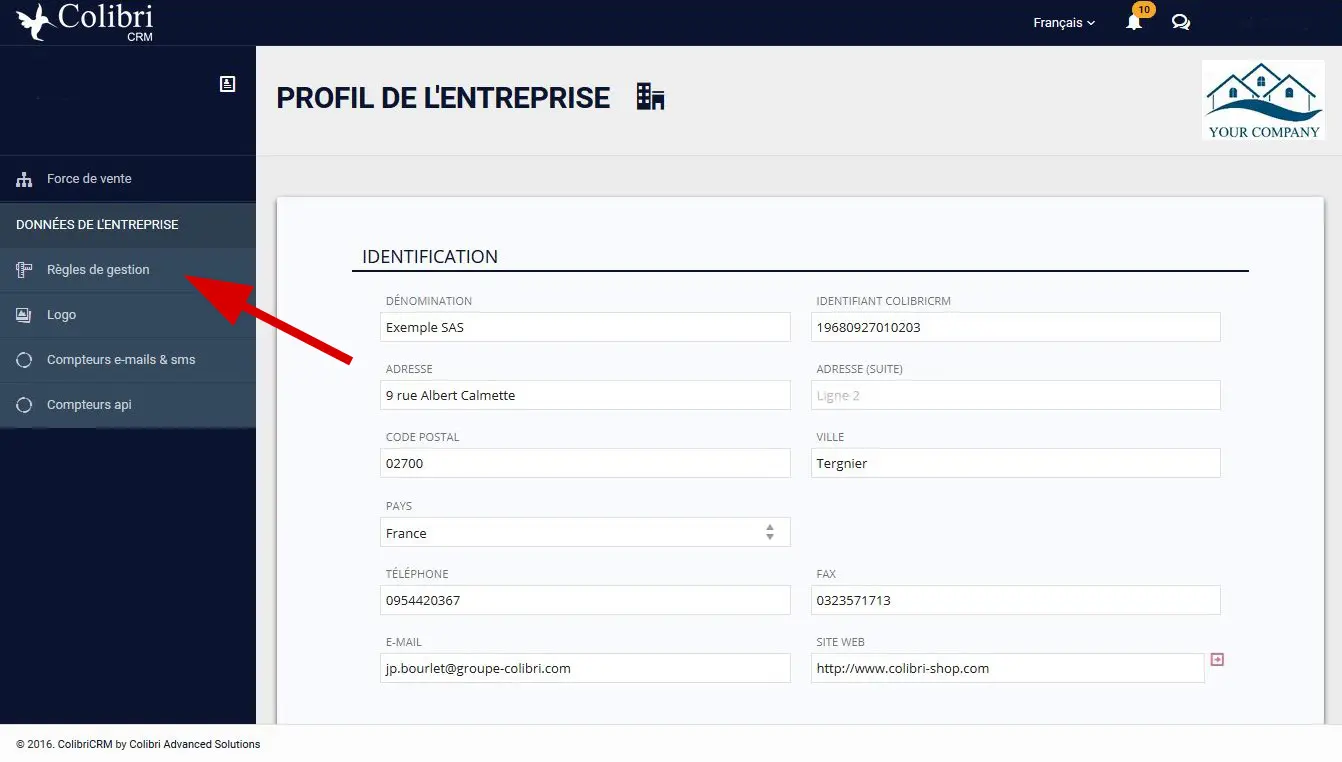This screenshot has width=1342, height=762.
Task: Click the notification count badge 10
Action: [x=1143, y=10]
